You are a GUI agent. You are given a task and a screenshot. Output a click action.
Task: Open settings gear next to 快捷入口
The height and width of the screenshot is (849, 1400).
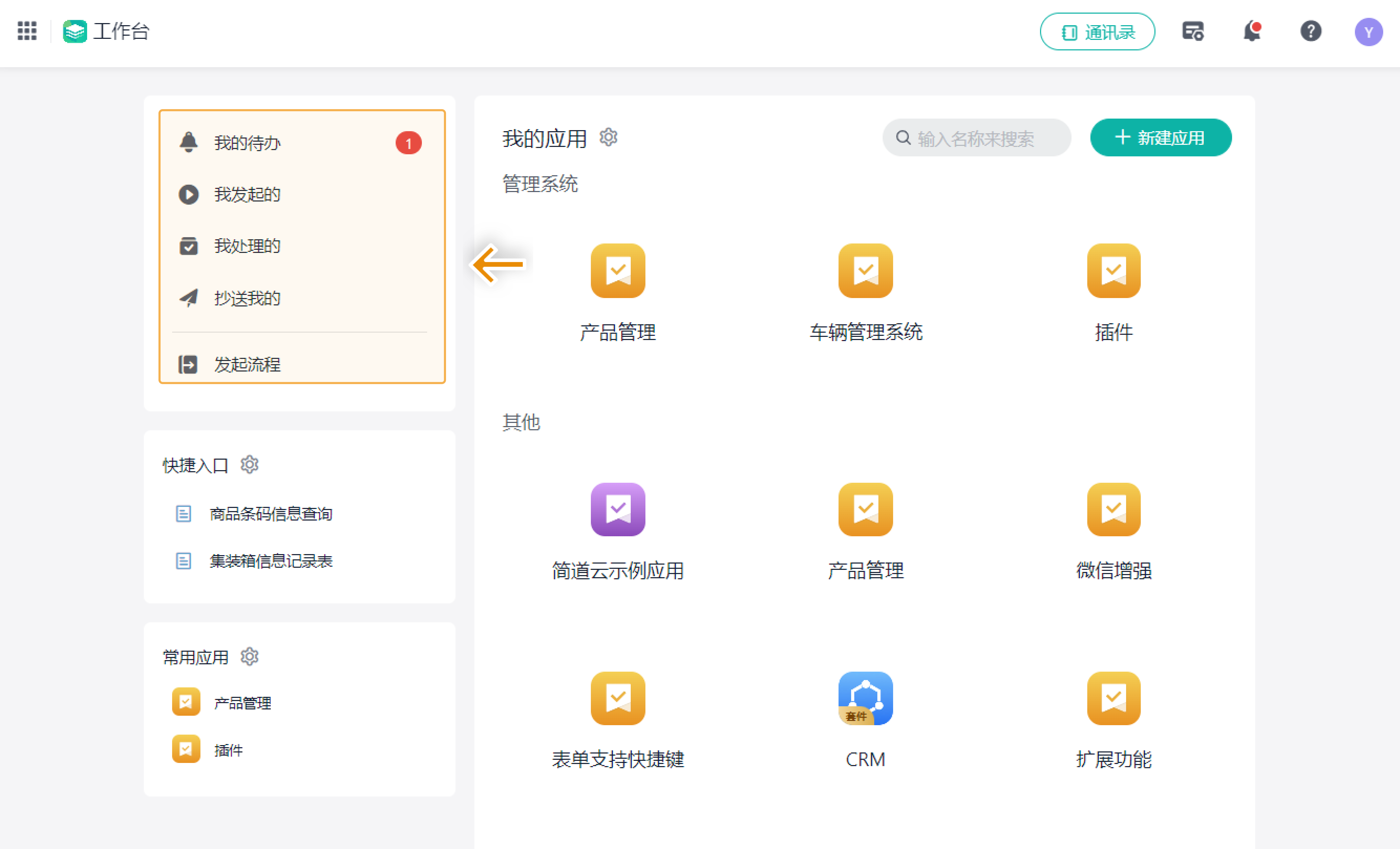coord(250,465)
